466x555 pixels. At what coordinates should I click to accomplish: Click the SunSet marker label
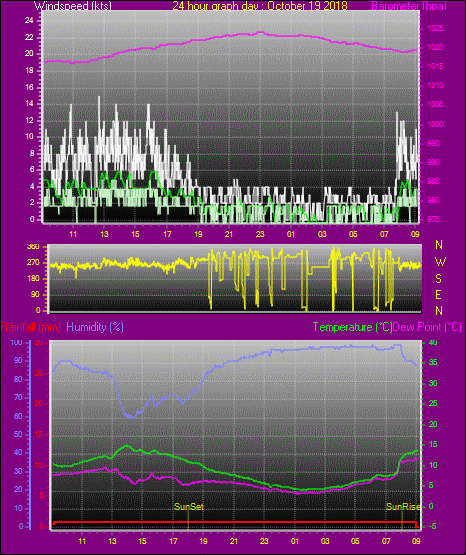coord(189,507)
